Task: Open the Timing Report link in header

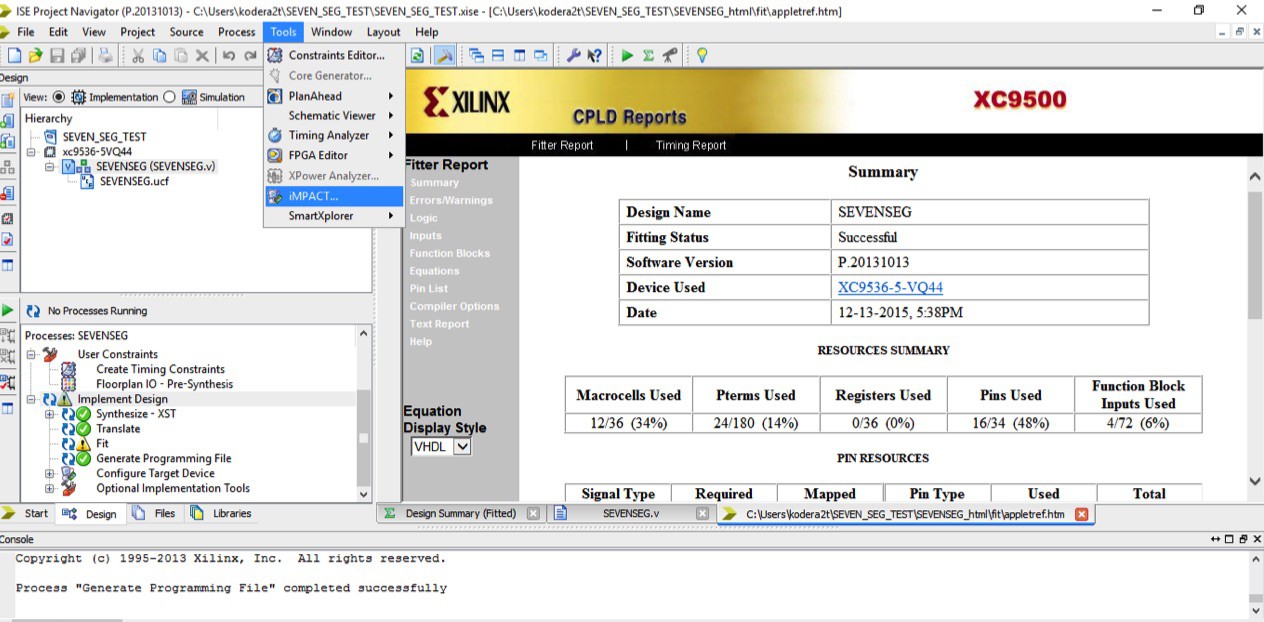Action: click(x=691, y=146)
